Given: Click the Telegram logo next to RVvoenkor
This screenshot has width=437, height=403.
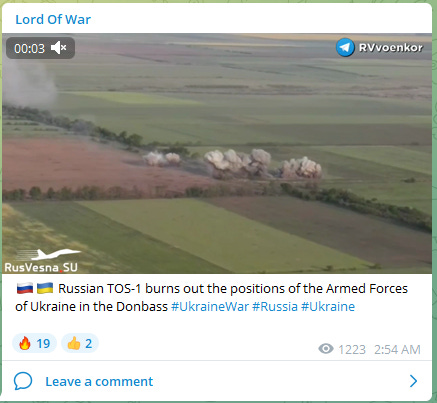Looking at the screenshot, I should click(345, 47).
